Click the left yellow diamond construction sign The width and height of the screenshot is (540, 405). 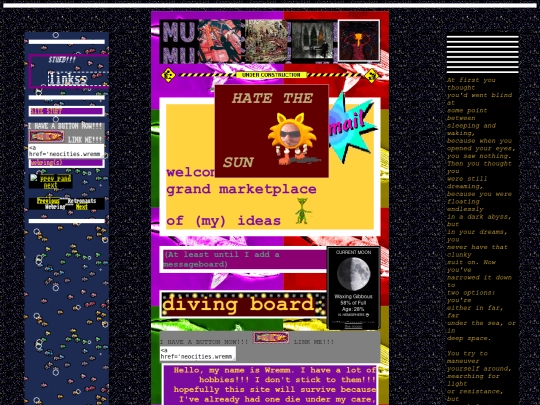click(x=168, y=75)
